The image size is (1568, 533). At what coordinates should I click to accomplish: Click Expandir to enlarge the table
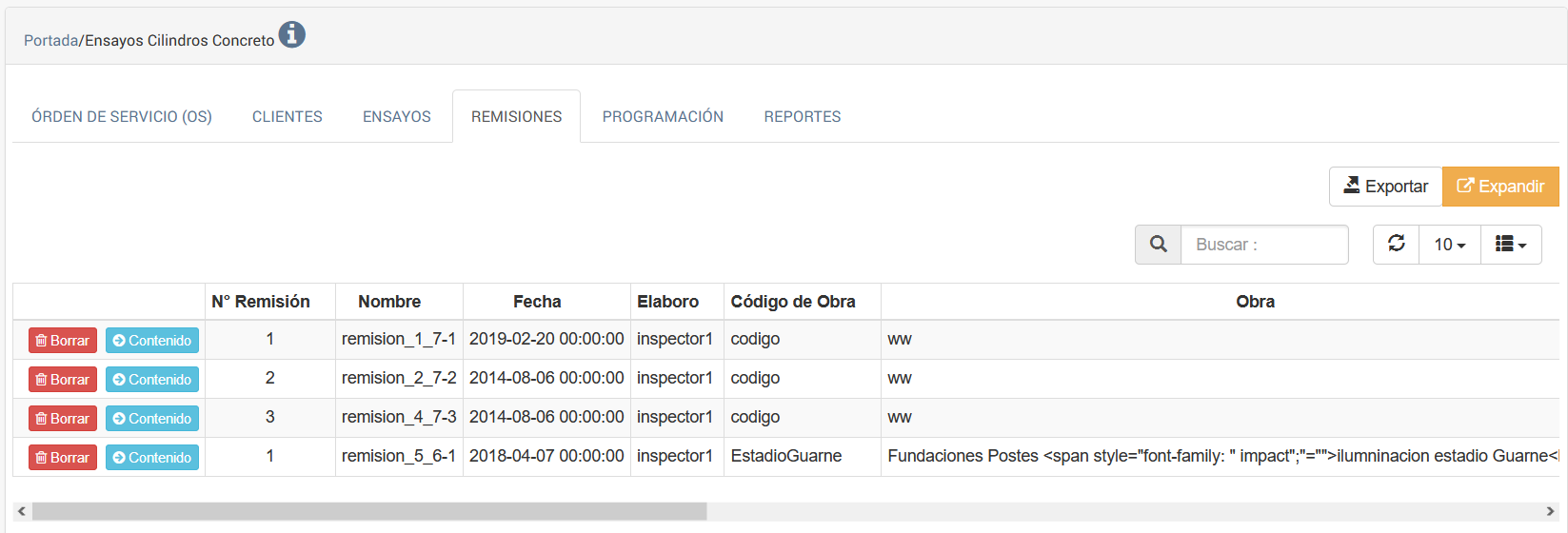[1500, 187]
